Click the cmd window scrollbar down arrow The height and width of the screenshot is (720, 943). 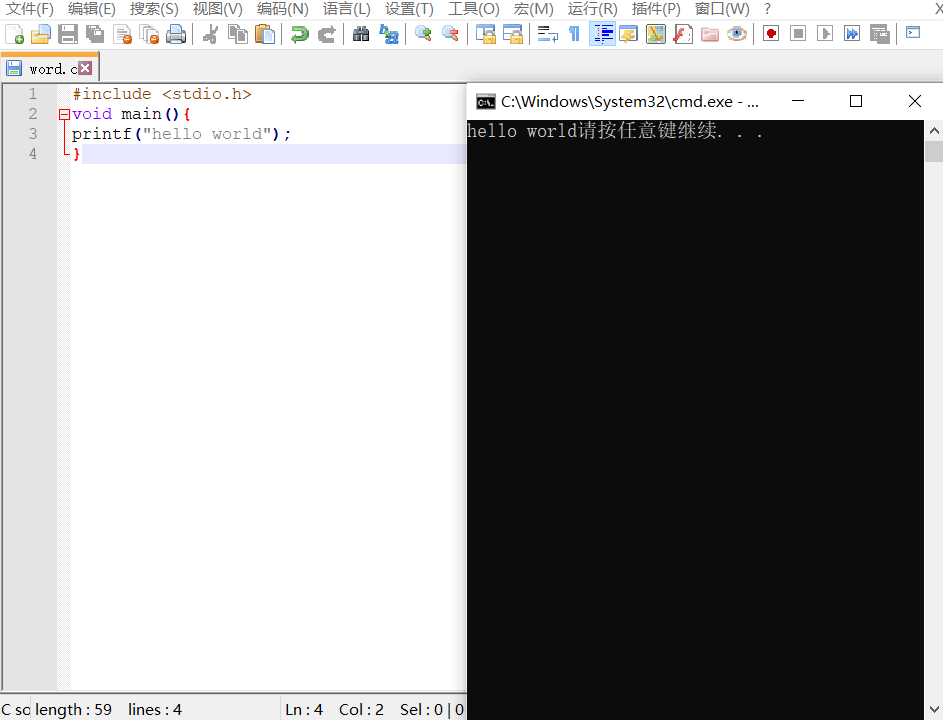[x=933, y=710]
